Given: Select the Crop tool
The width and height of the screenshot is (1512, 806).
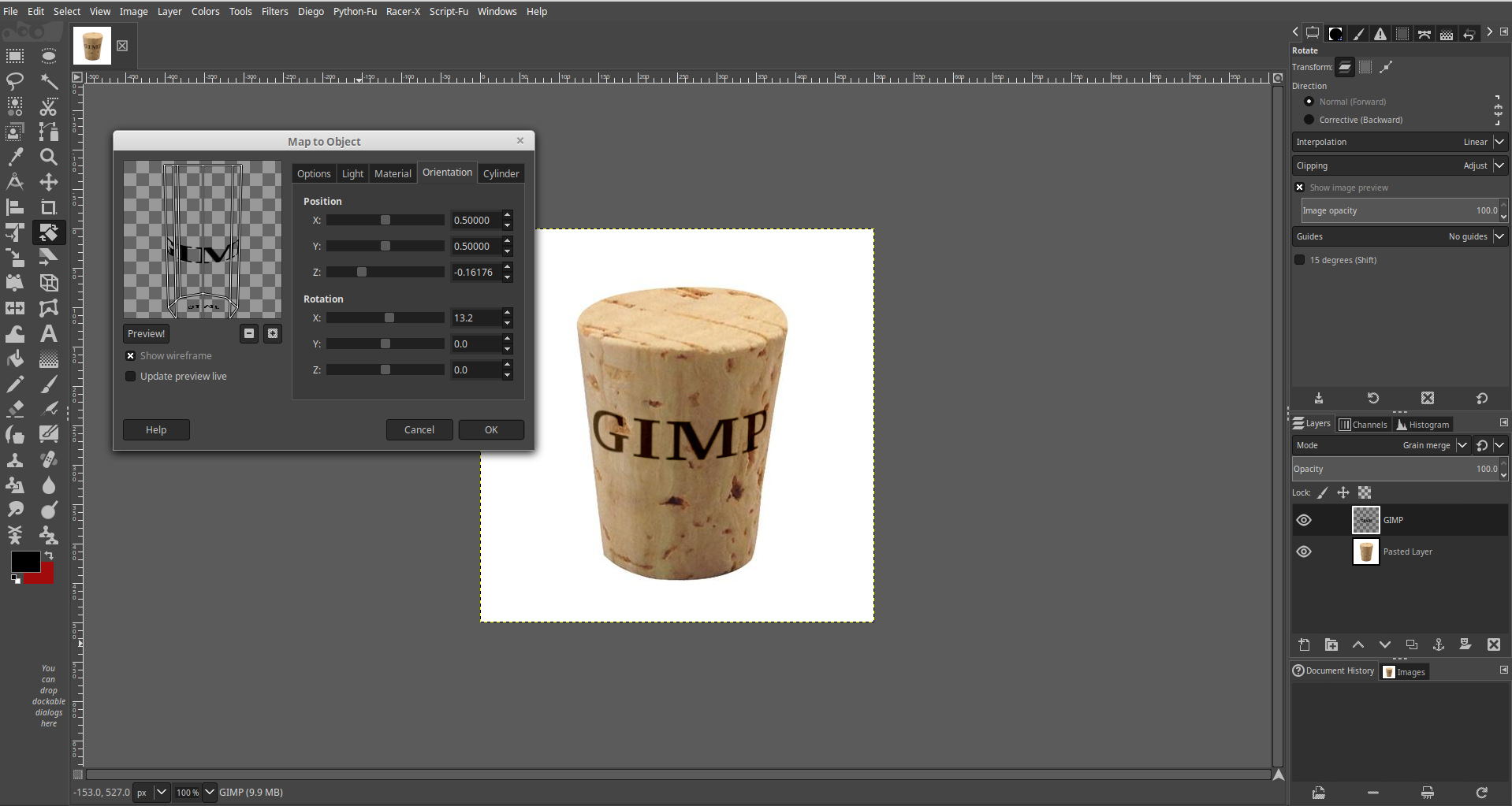Looking at the screenshot, I should tap(49, 207).
